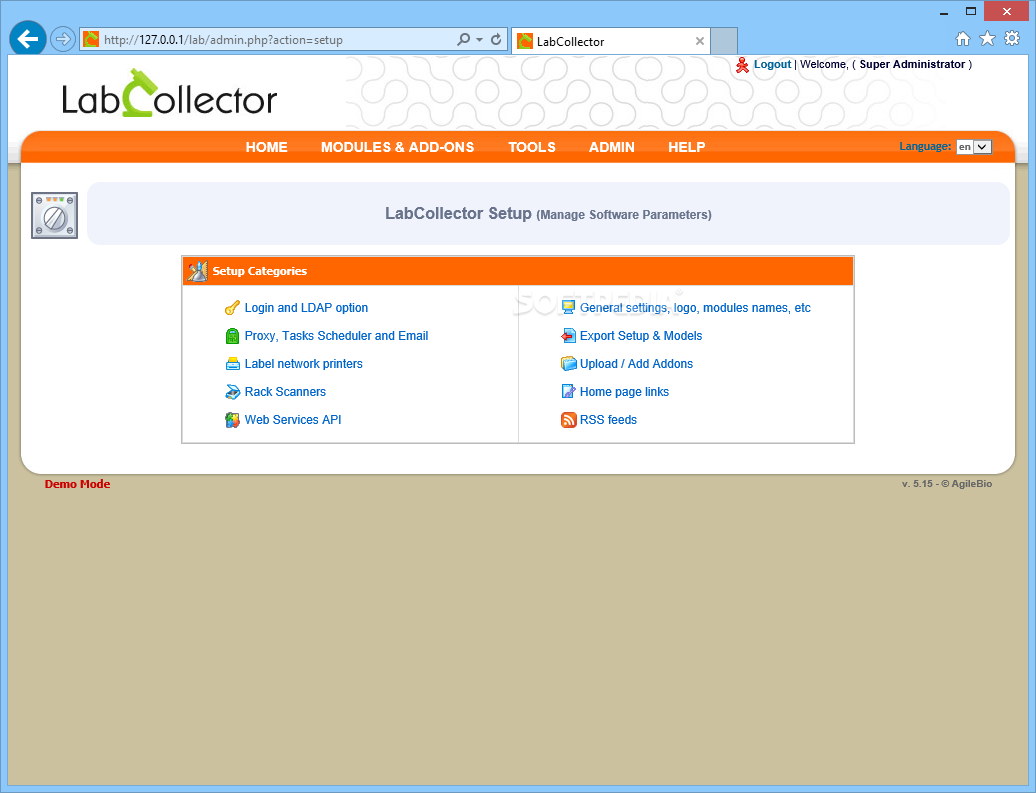Click the browser forward arrow button

point(63,40)
